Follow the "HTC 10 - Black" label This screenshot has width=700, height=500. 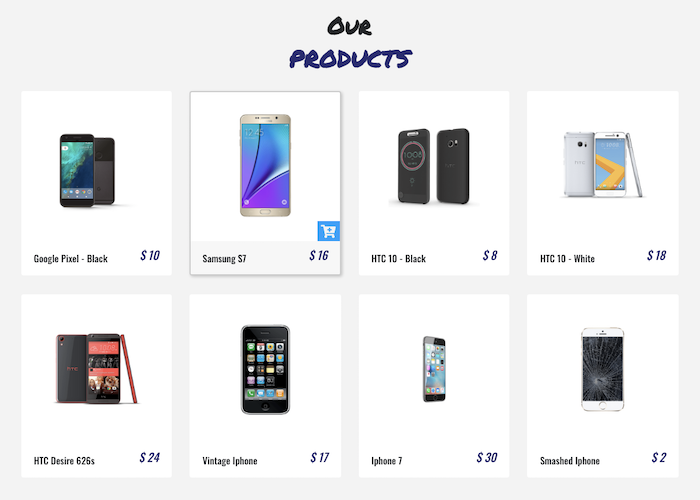[x=398, y=258]
